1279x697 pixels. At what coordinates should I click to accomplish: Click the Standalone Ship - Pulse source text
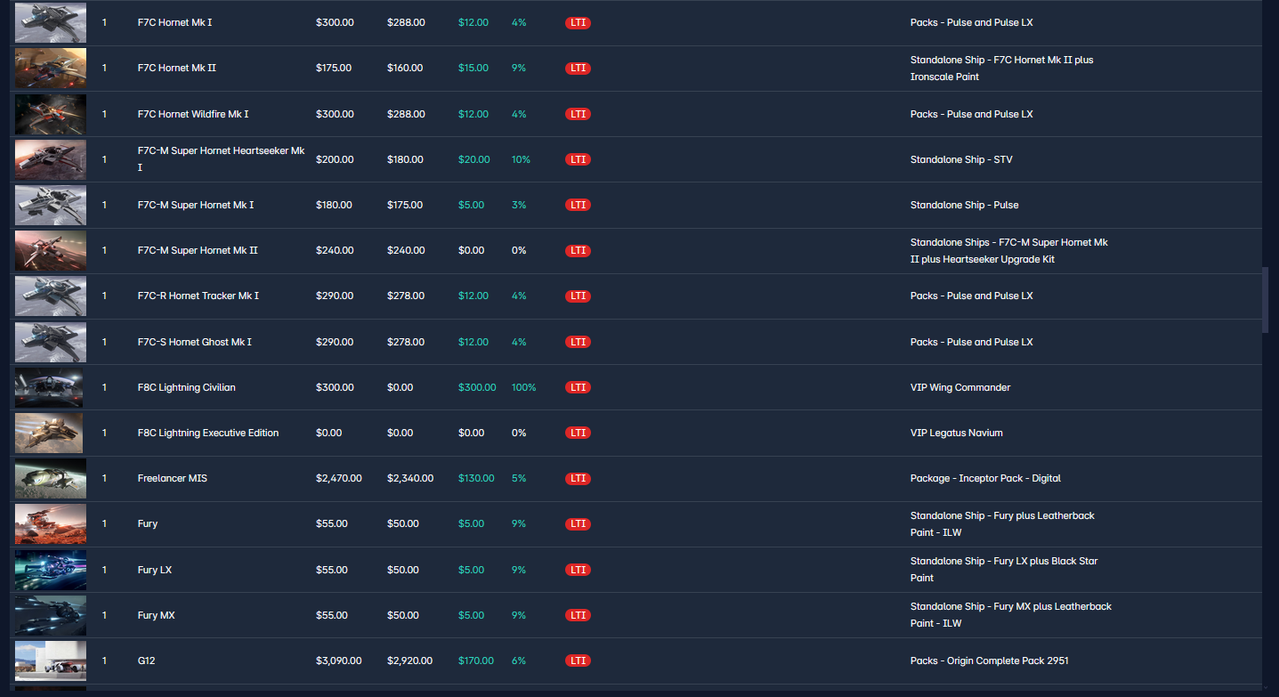(x=964, y=205)
